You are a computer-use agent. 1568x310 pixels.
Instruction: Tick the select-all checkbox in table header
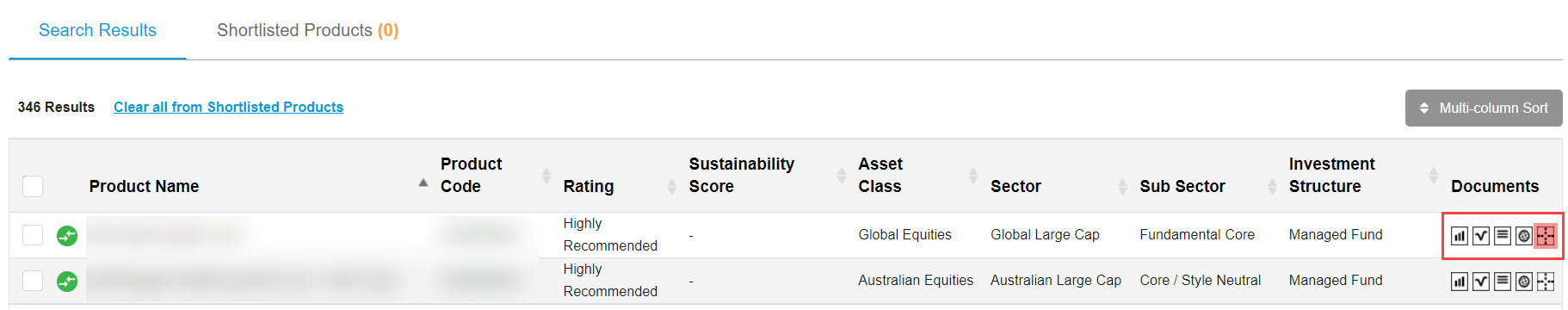pyautogui.click(x=33, y=186)
